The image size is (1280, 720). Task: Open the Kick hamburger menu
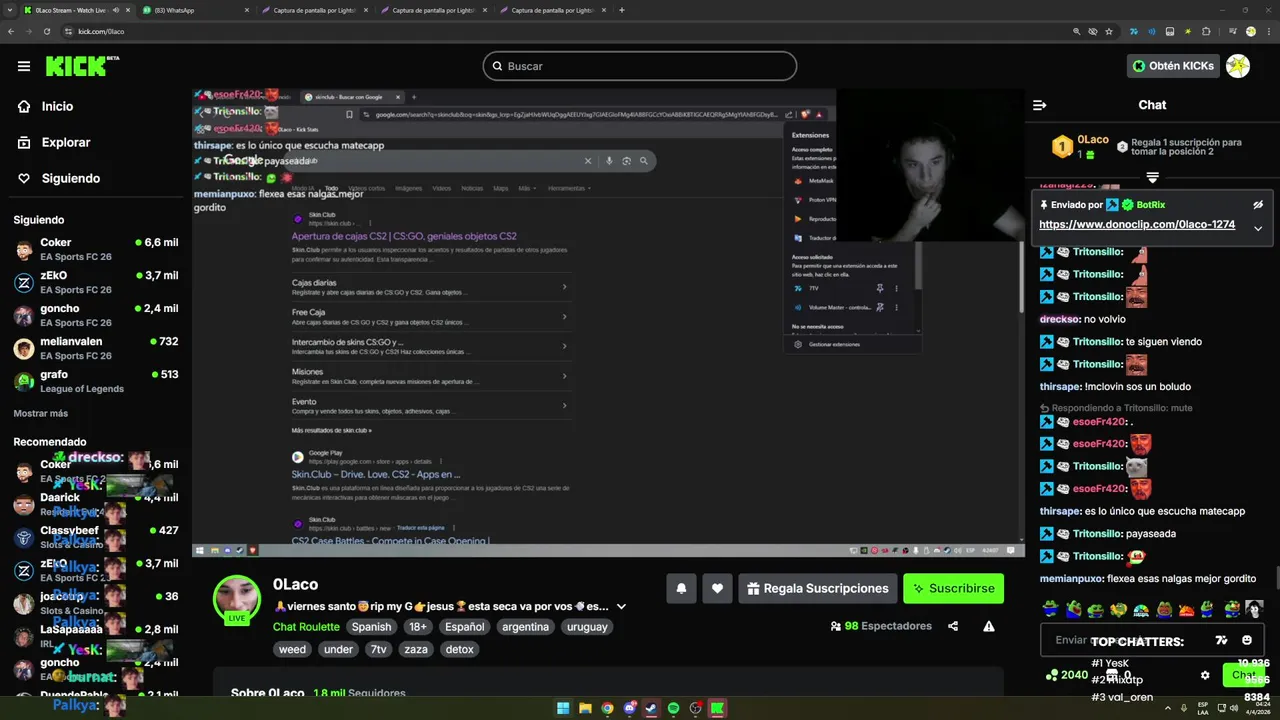pyautogui.click(x=24, y=66)
